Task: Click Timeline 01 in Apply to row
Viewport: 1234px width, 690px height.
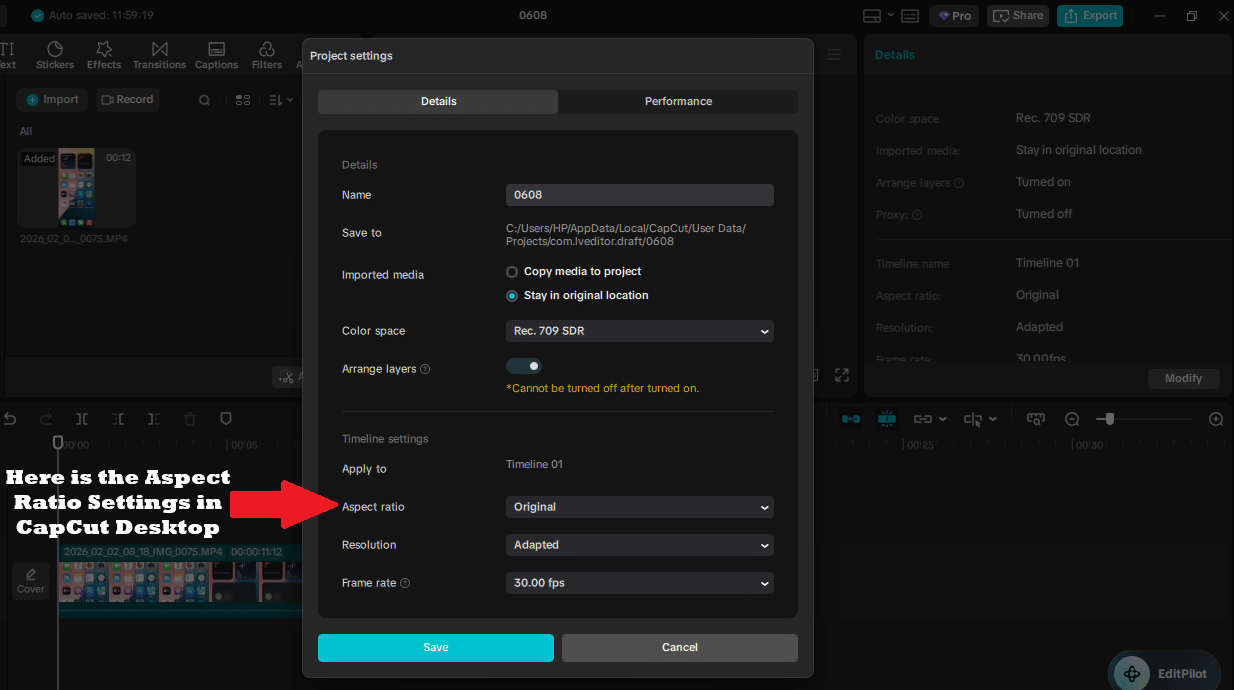Action: click(x=534, y=465)
